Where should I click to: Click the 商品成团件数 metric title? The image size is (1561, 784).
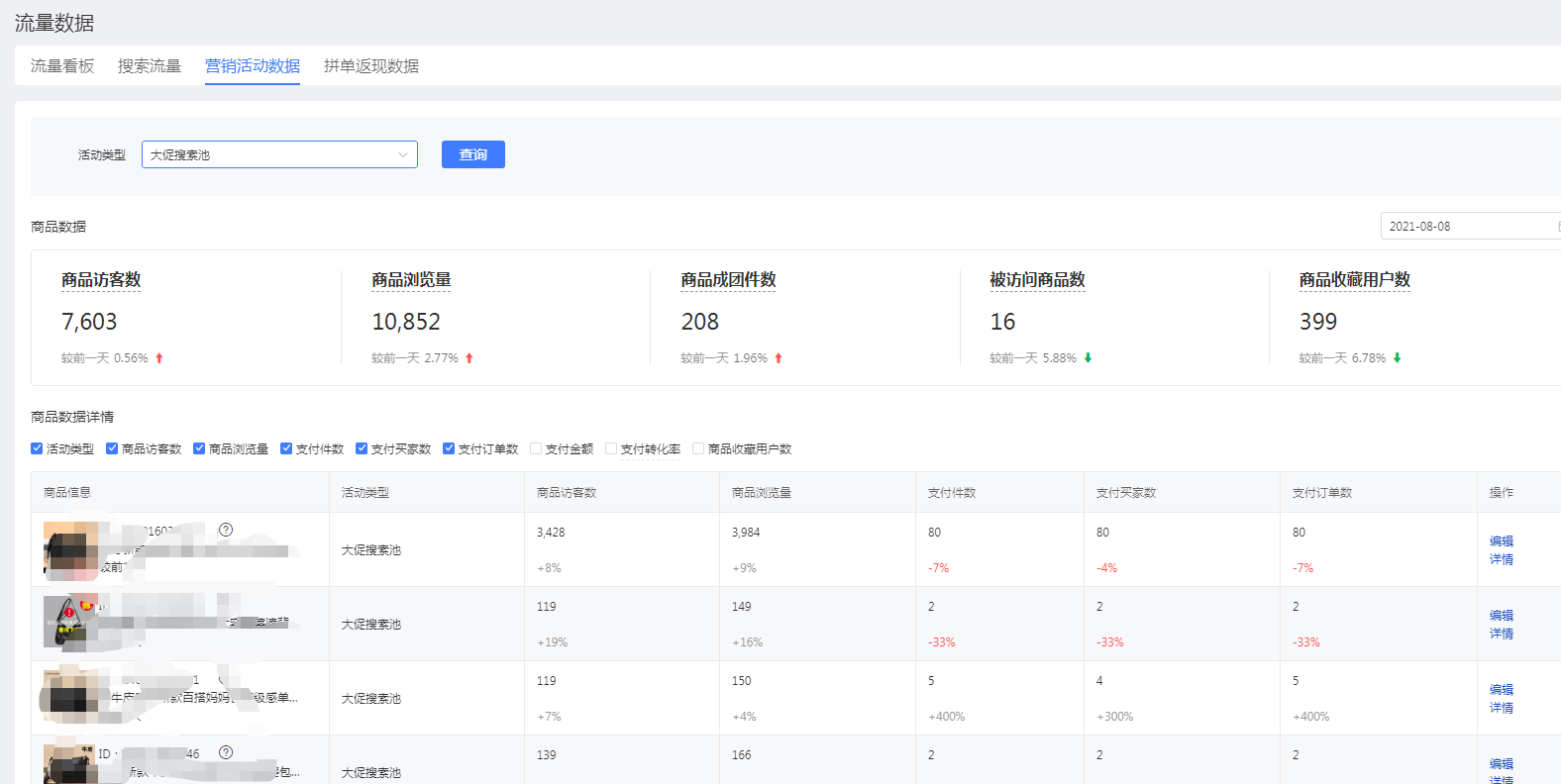[728, 280]
